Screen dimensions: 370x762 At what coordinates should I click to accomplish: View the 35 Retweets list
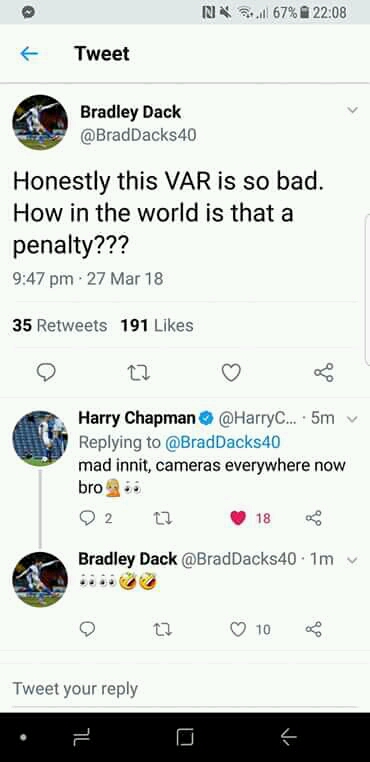(59, 326)
